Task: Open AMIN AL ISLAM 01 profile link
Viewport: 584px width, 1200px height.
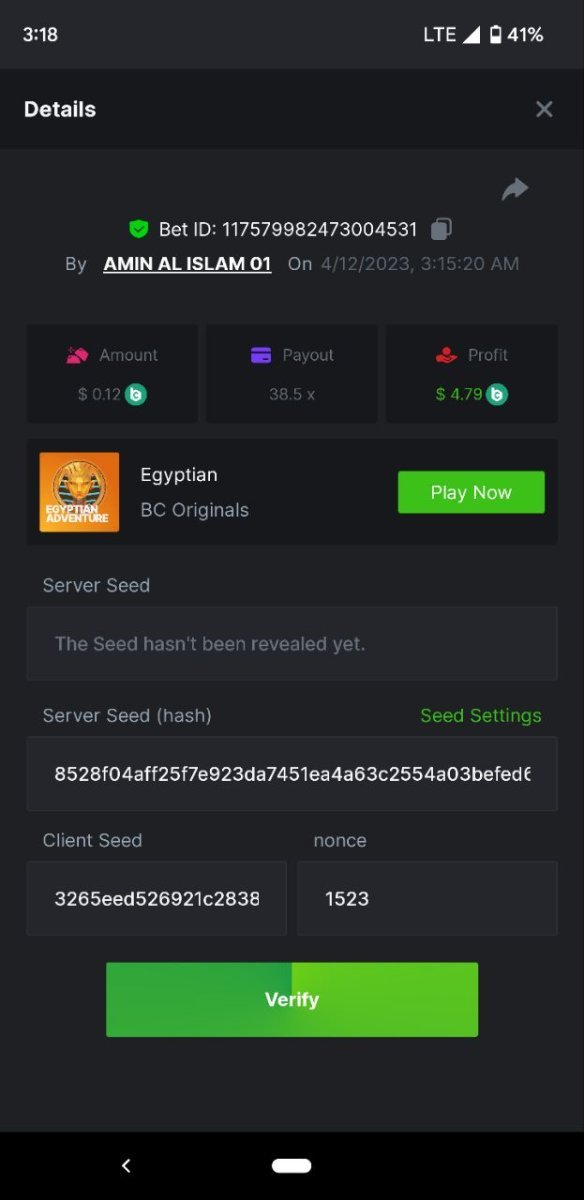Action: pos(187,264)
